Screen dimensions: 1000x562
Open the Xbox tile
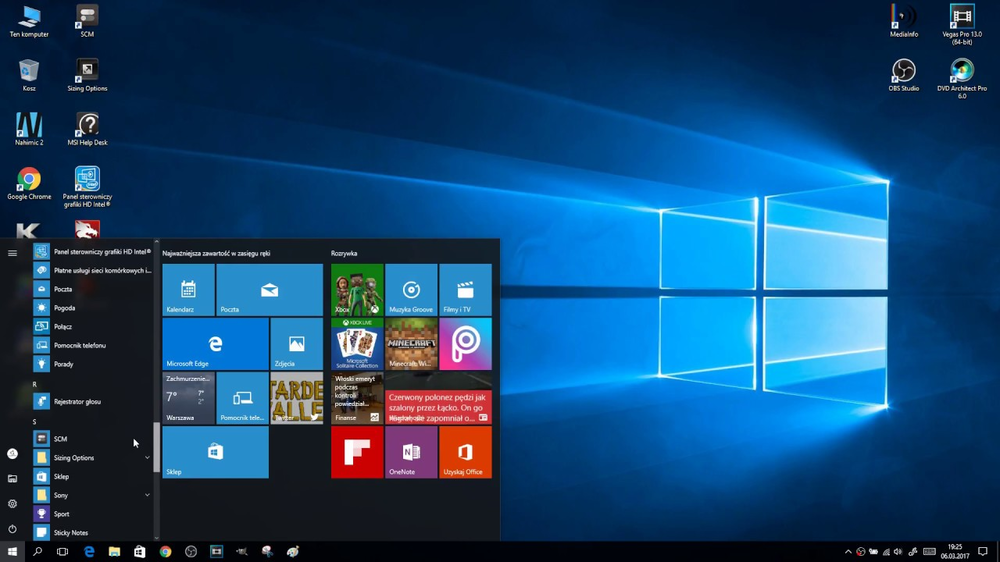point(357,290)
